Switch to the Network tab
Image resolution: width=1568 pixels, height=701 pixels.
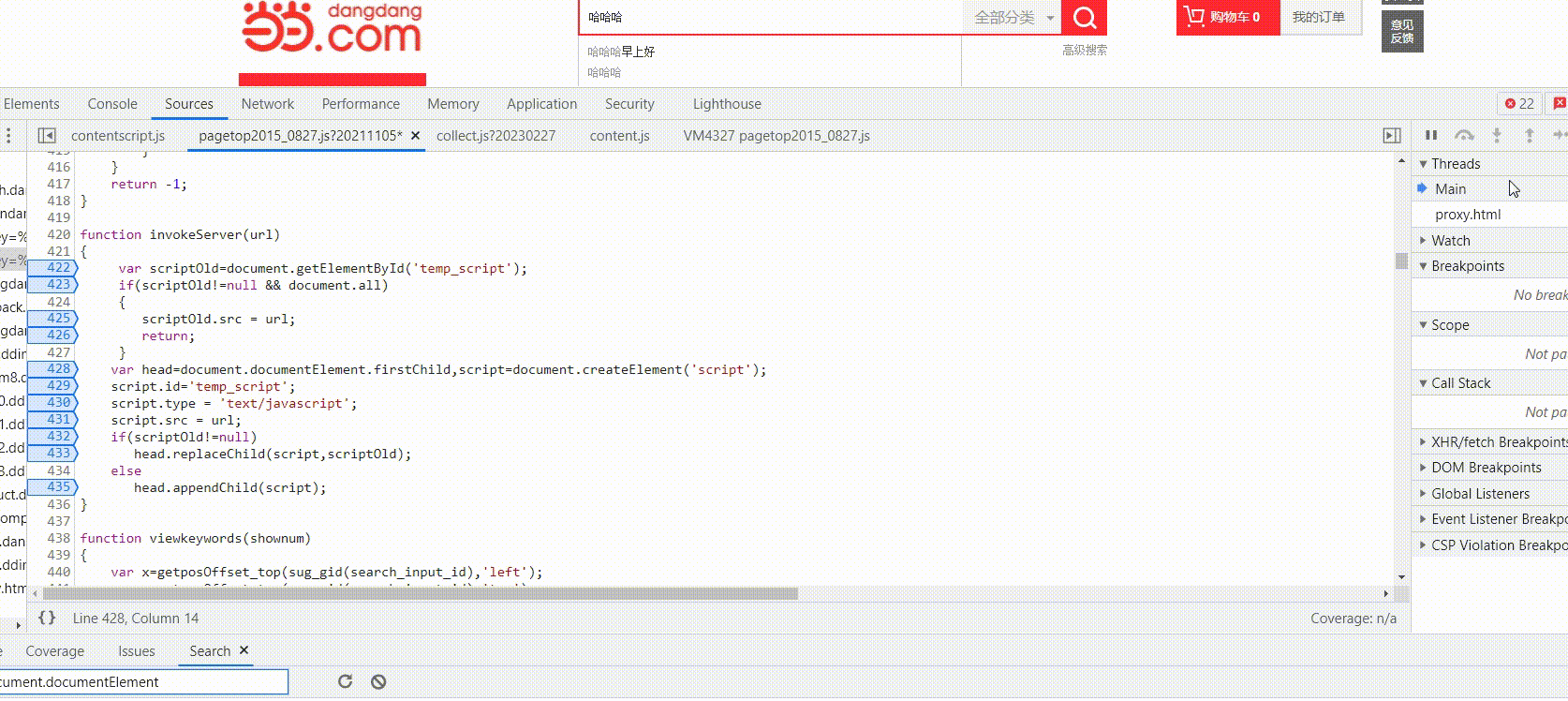pos(267,104)
